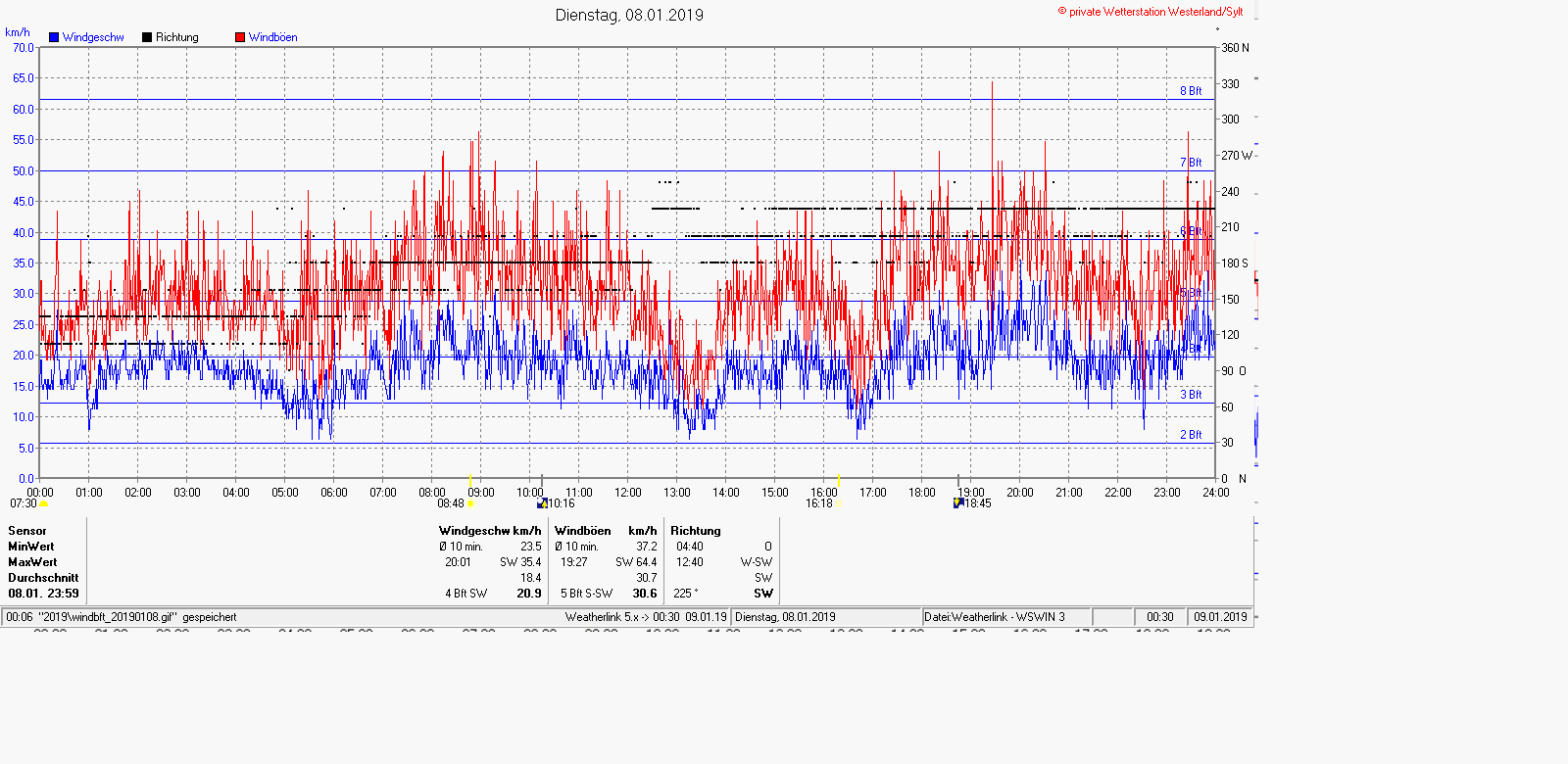Click the sunset icon next to 16:18
Screen dimensions: 1568x764
coord(839,503)
